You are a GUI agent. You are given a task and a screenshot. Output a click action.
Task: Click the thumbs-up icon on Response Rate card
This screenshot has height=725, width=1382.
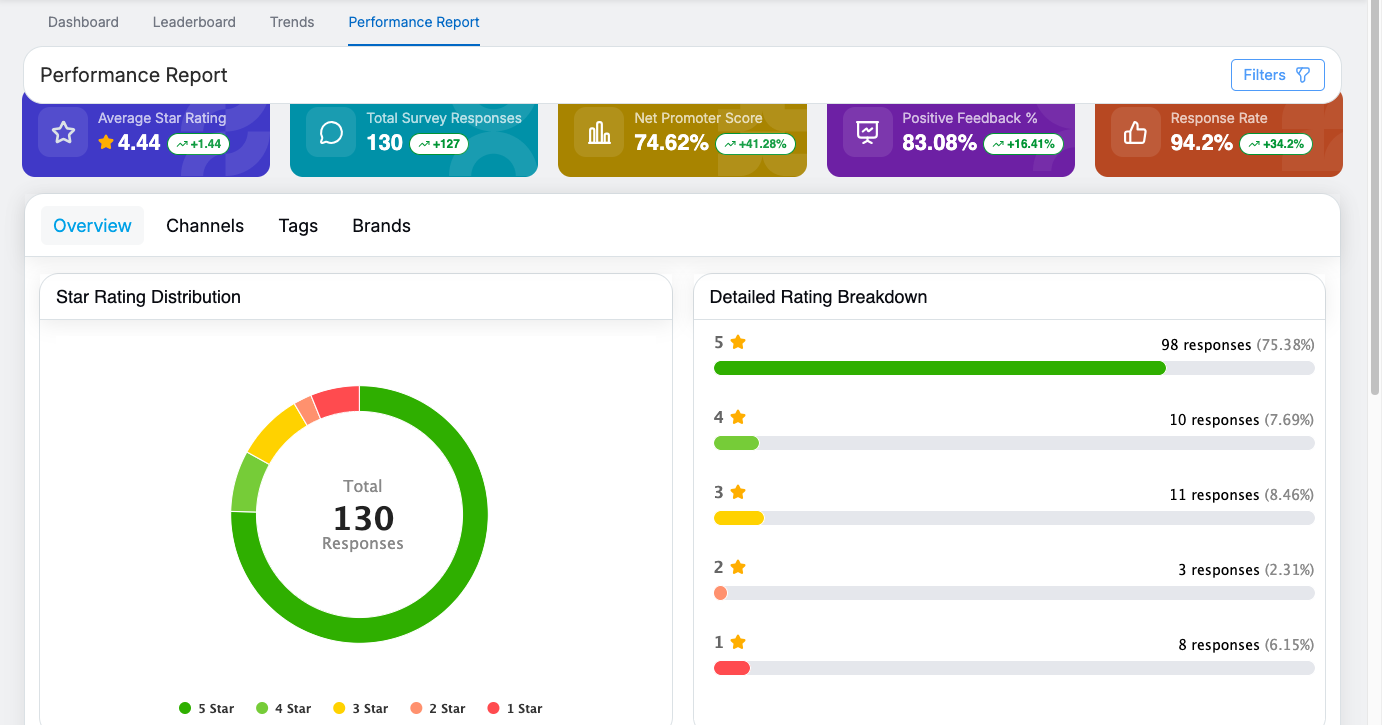coord(1135,133)
